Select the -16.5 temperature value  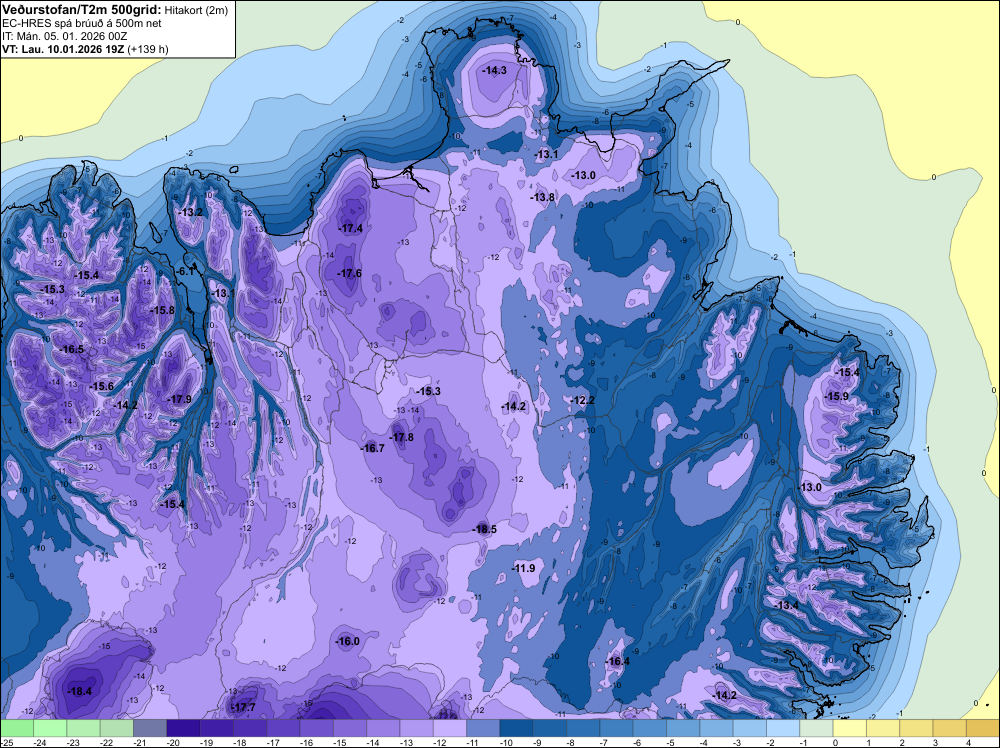point(72,349)
